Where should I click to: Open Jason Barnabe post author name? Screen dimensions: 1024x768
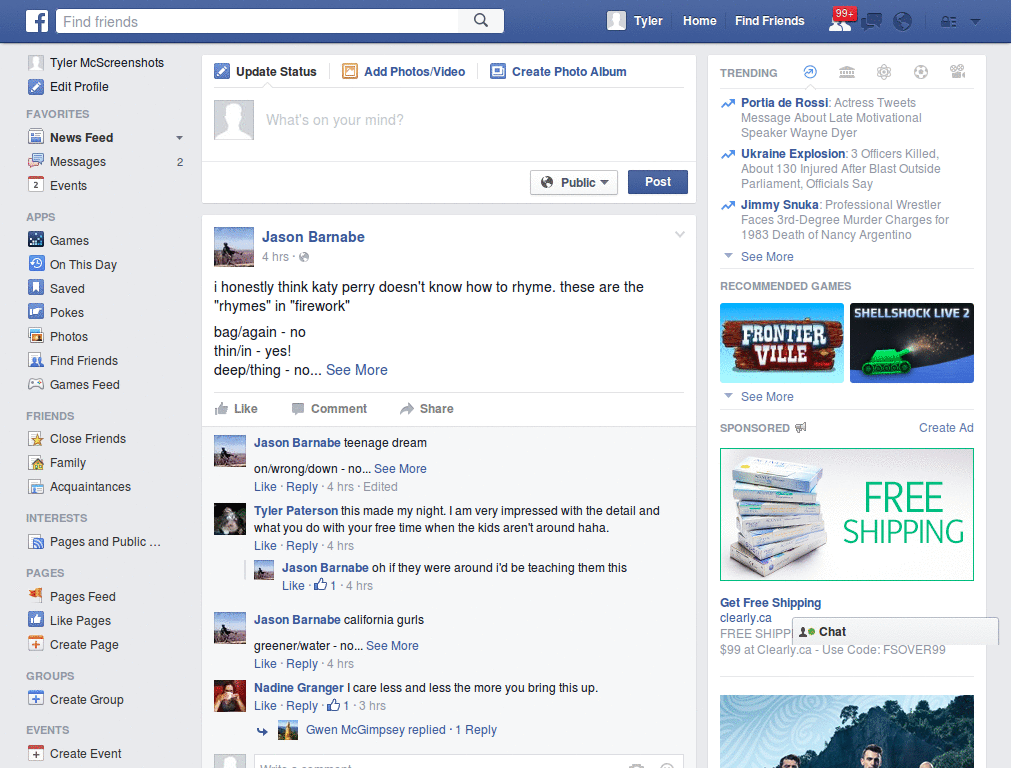tap(313, 237)
